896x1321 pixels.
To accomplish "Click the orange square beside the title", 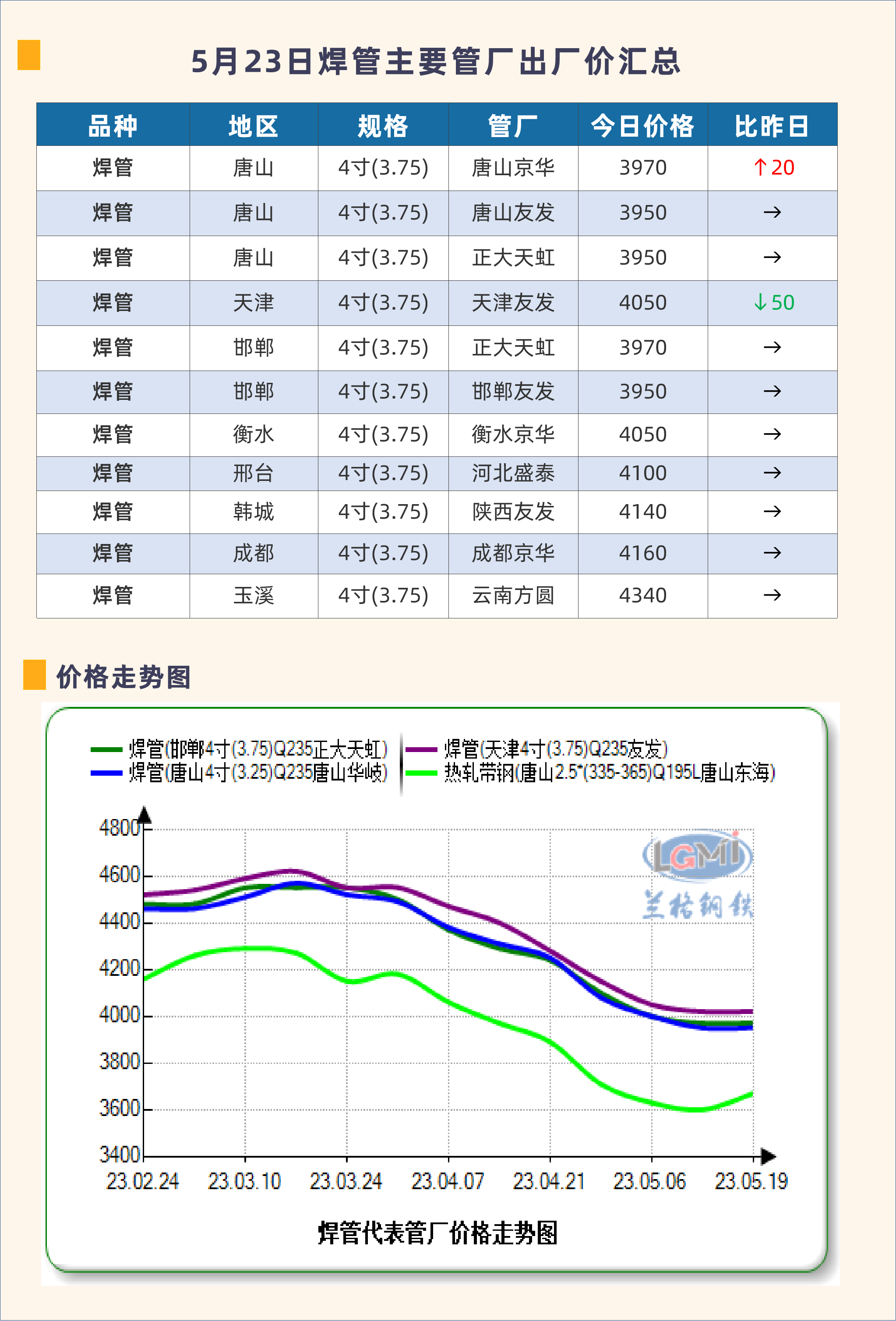I will click(28, 55).
